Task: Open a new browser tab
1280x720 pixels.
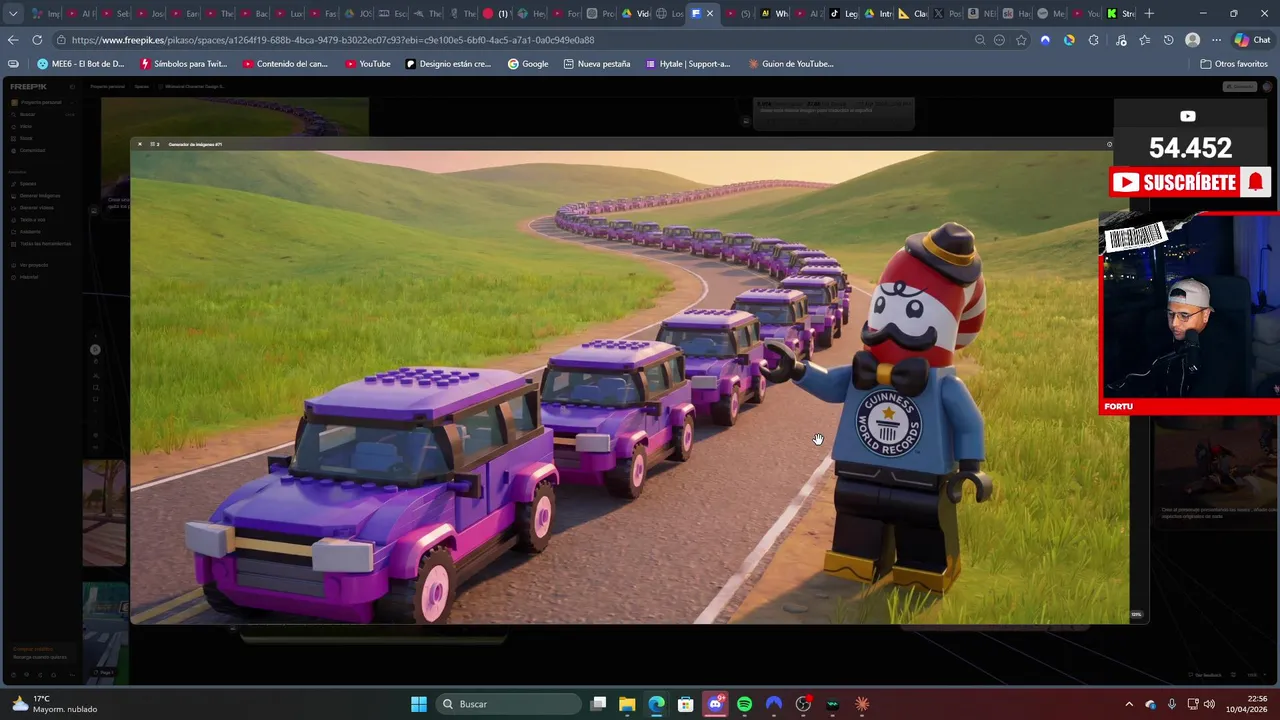Action: coord(1149,14)
